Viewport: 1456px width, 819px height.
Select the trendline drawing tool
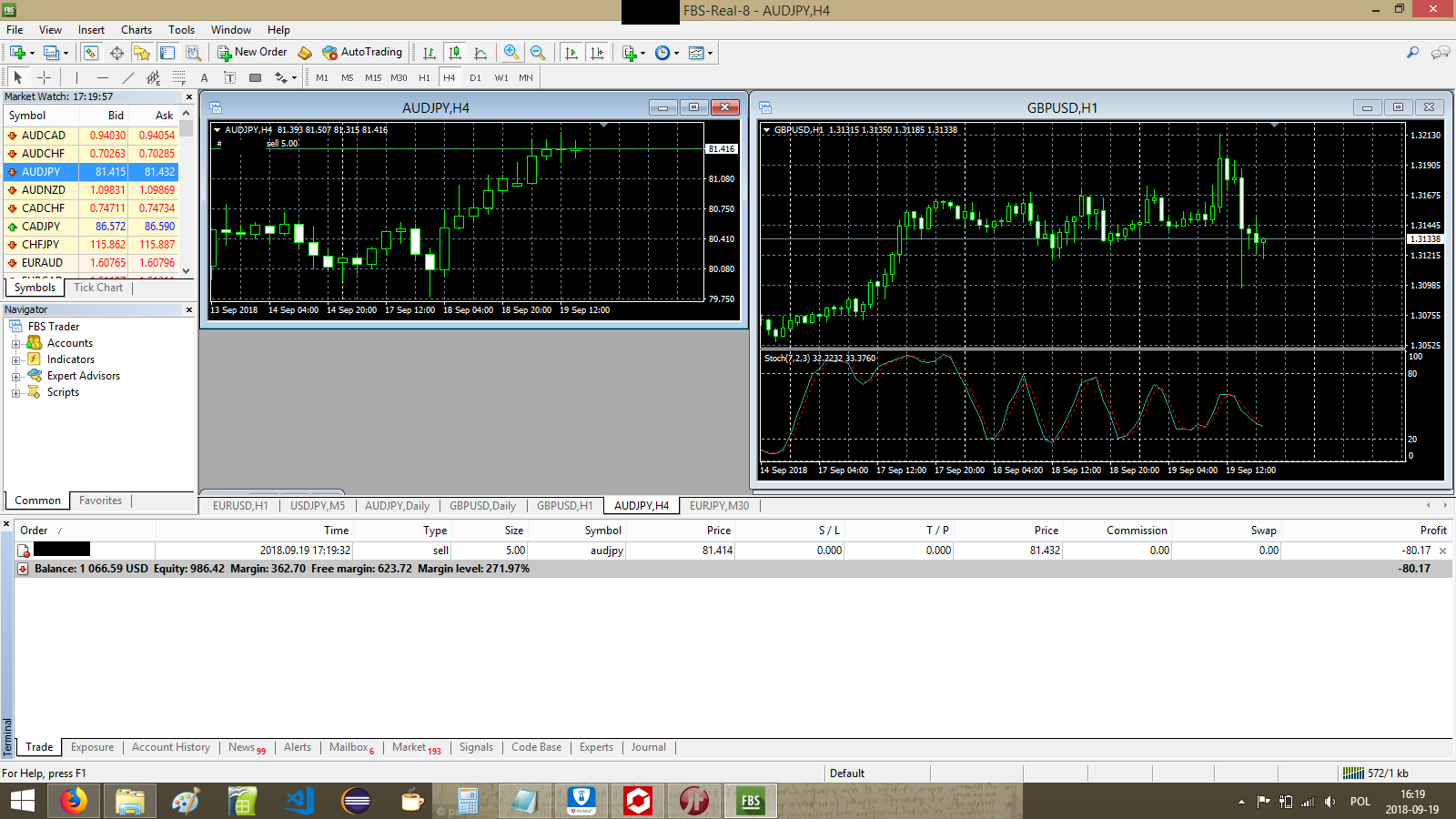128,77
